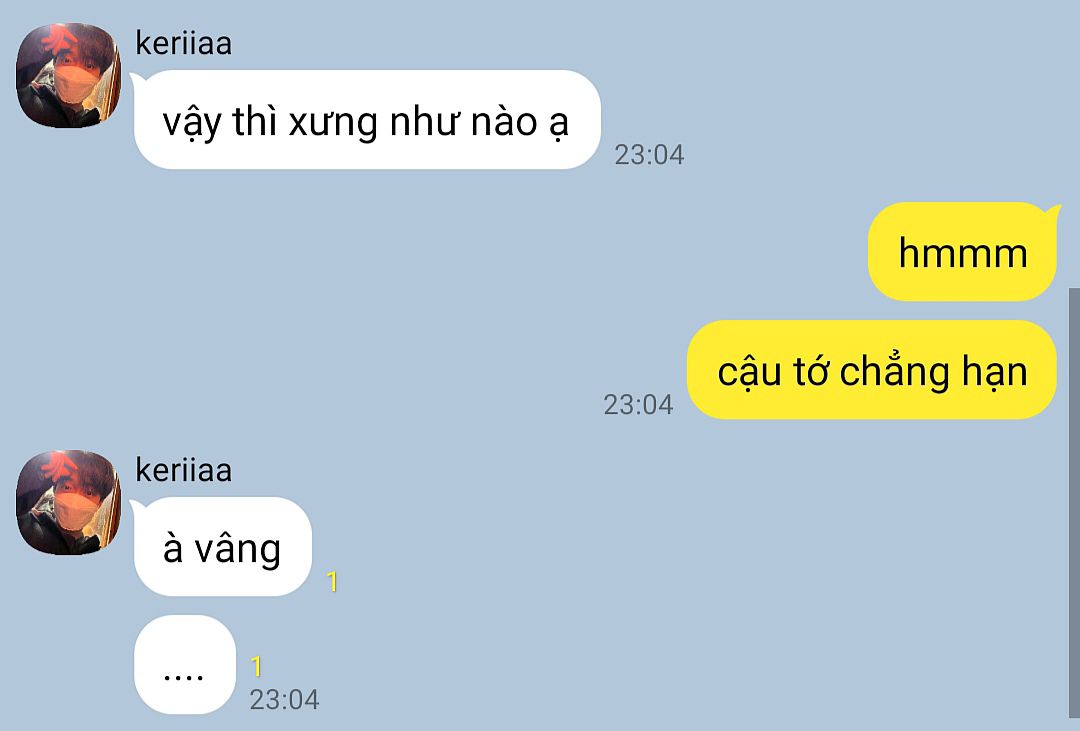Click the tail of the 'hmmm' bubble
Image resolution: width=1080 pixels, height=731 pixels.
click(x=1052, y=209)
